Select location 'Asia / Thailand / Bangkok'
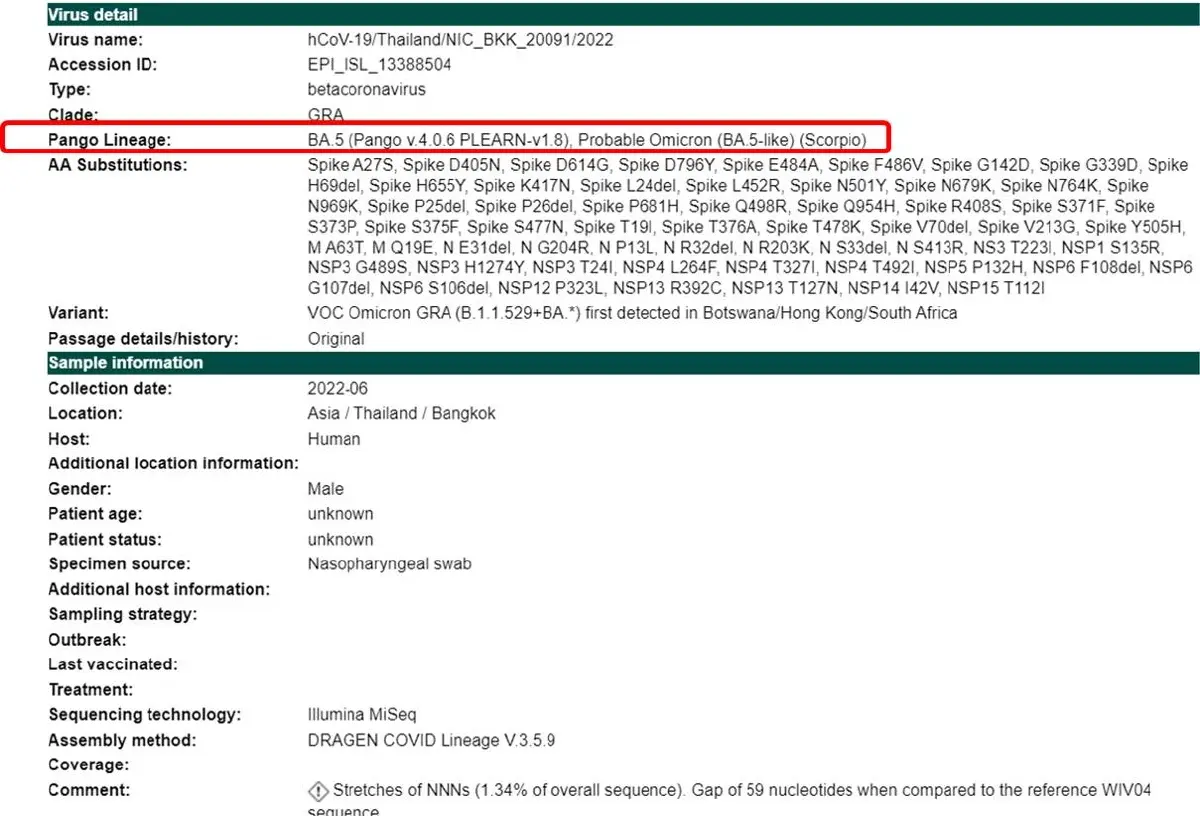Screen dimensions: 1200x816 (401, 413)
